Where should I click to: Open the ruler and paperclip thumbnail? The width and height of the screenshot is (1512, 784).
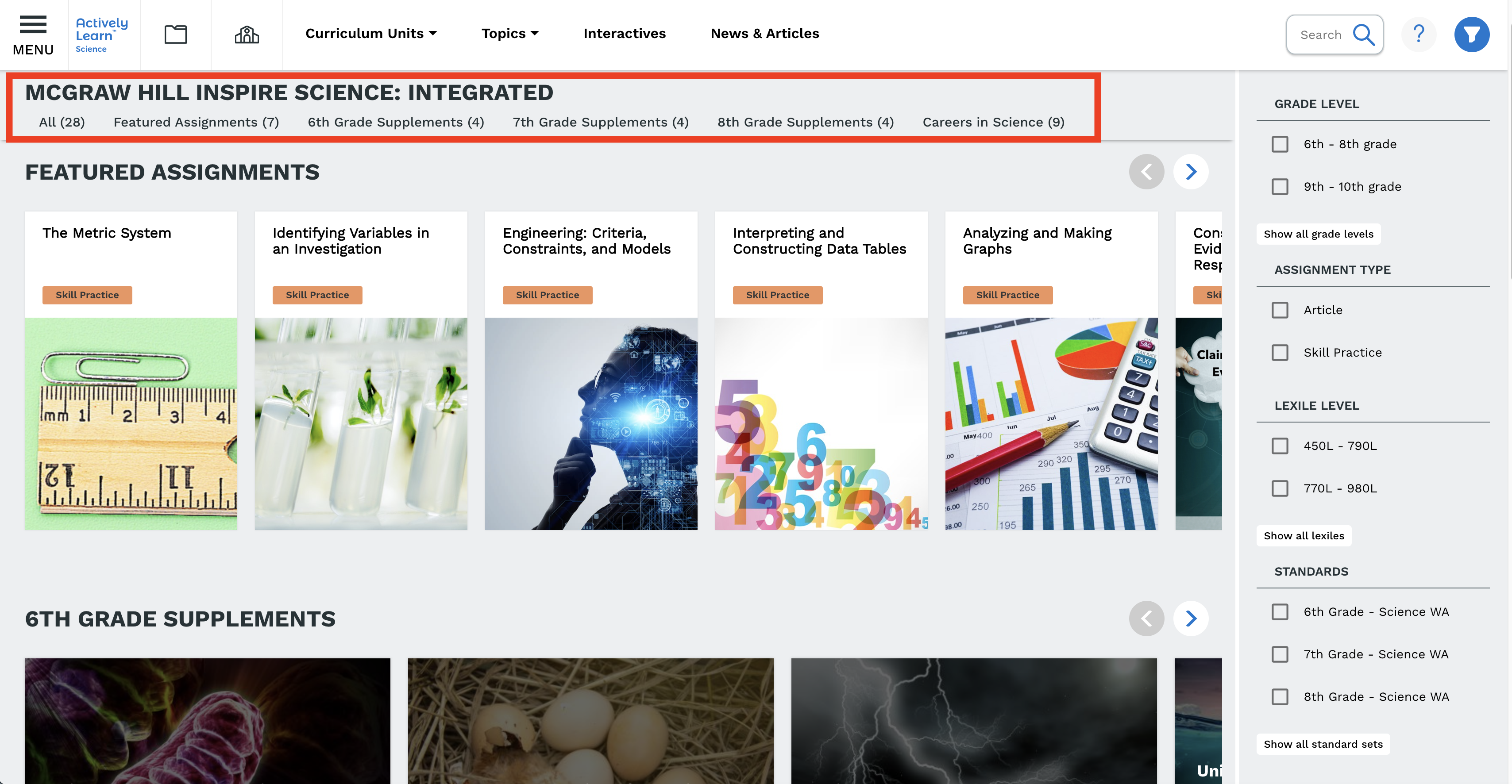coord(131,424)
